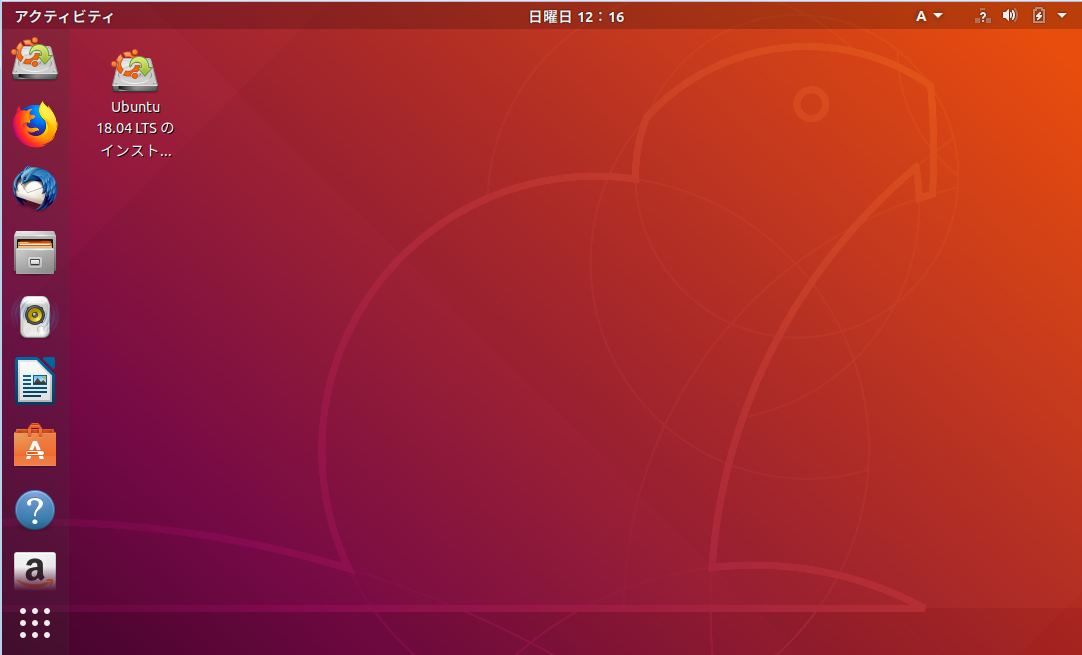Click the volume speaker icon
The image size is (1082, 655).
pyautogui.click(x=1009, y=16)
